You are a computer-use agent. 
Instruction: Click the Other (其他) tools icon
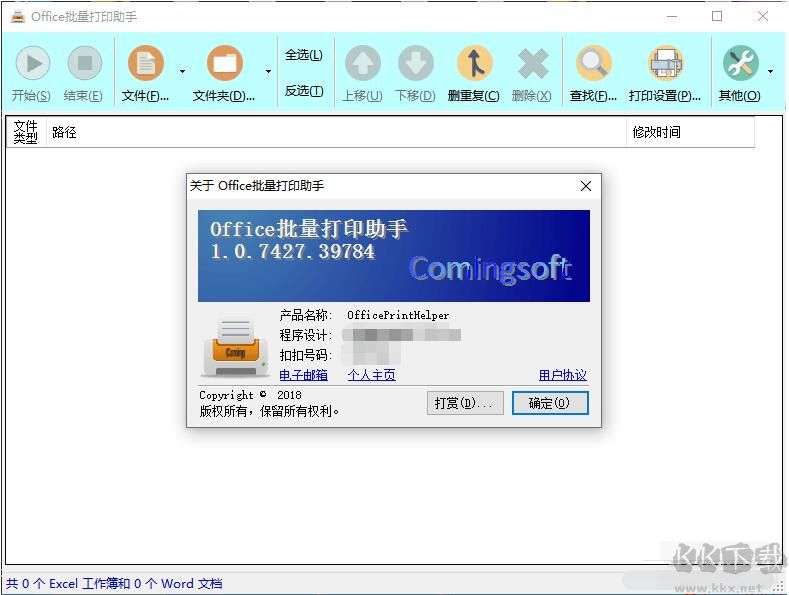click(741, 63)
